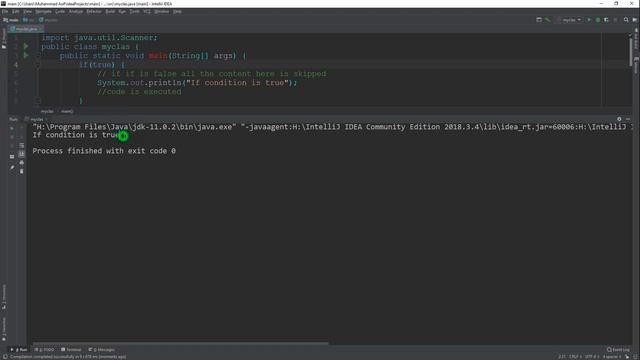Open the Structure sidebar tab

(x=4, y=296)
